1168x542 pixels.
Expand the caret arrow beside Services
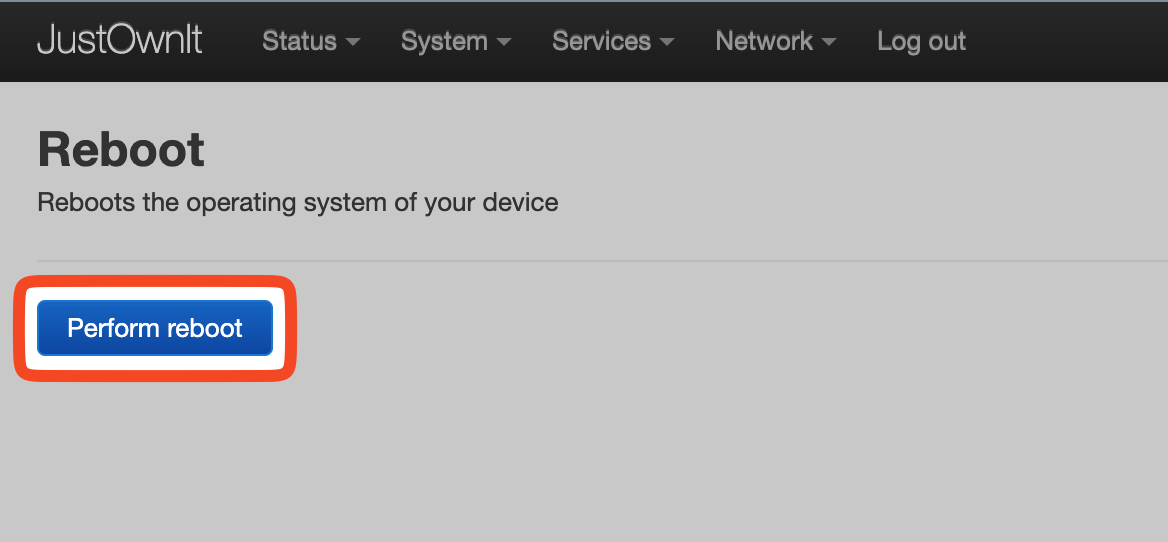point(667,42)
